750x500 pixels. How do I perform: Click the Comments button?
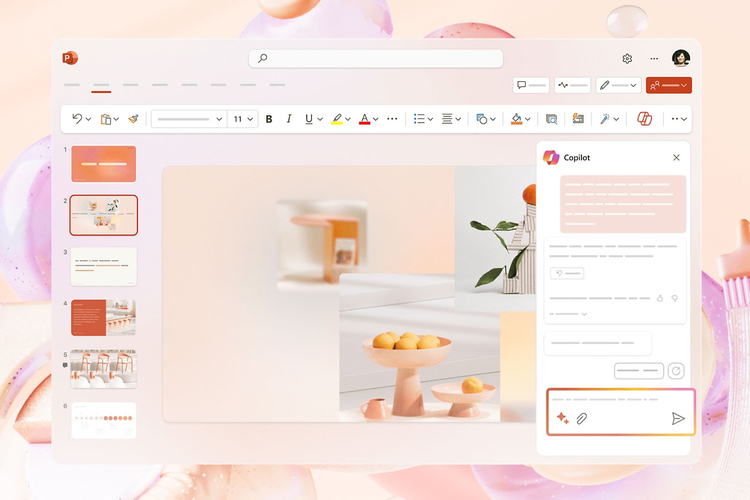coord(531,86)
